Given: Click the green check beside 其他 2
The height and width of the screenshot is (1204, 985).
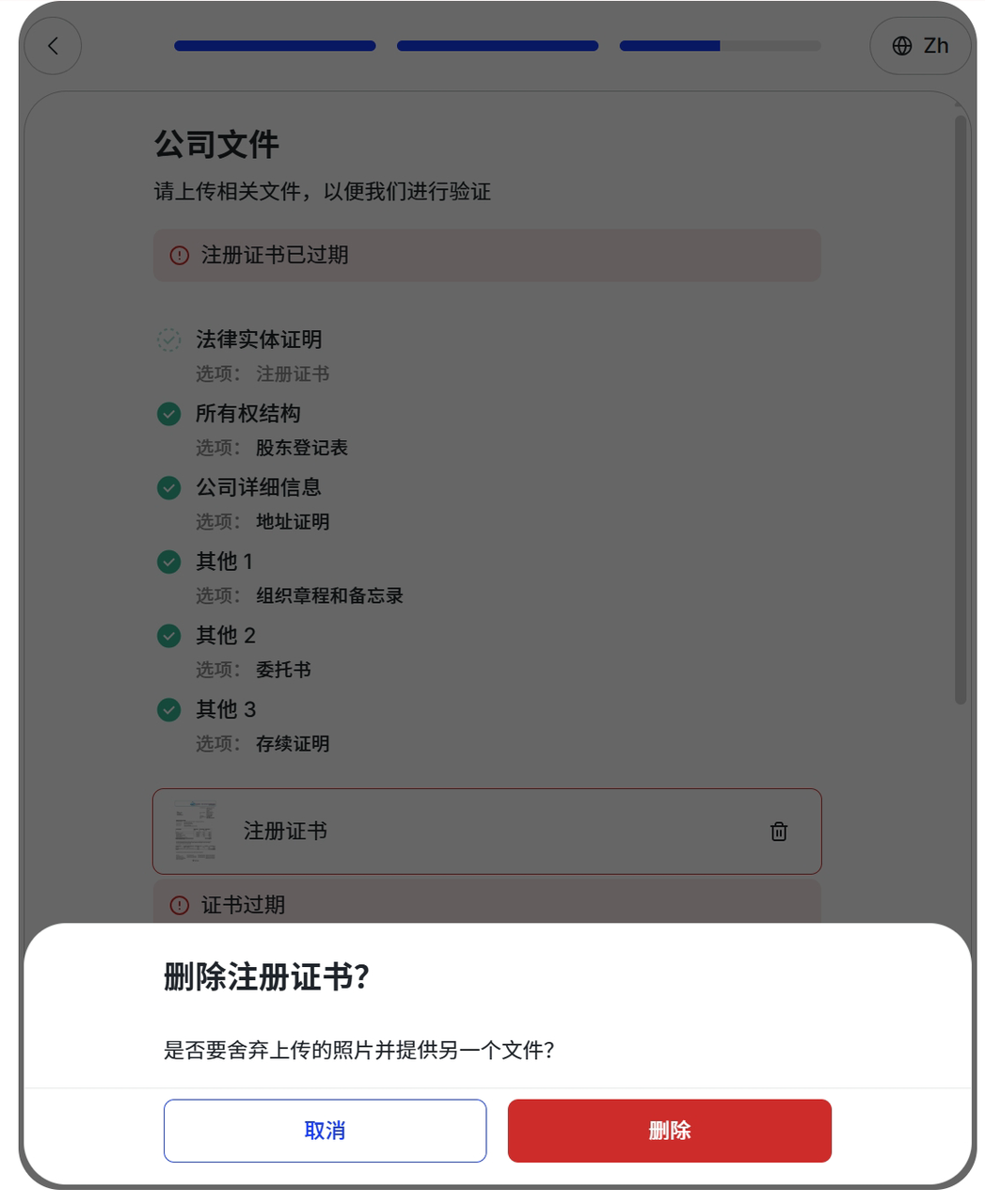Looking at the screenshot, I should point(168,636).
